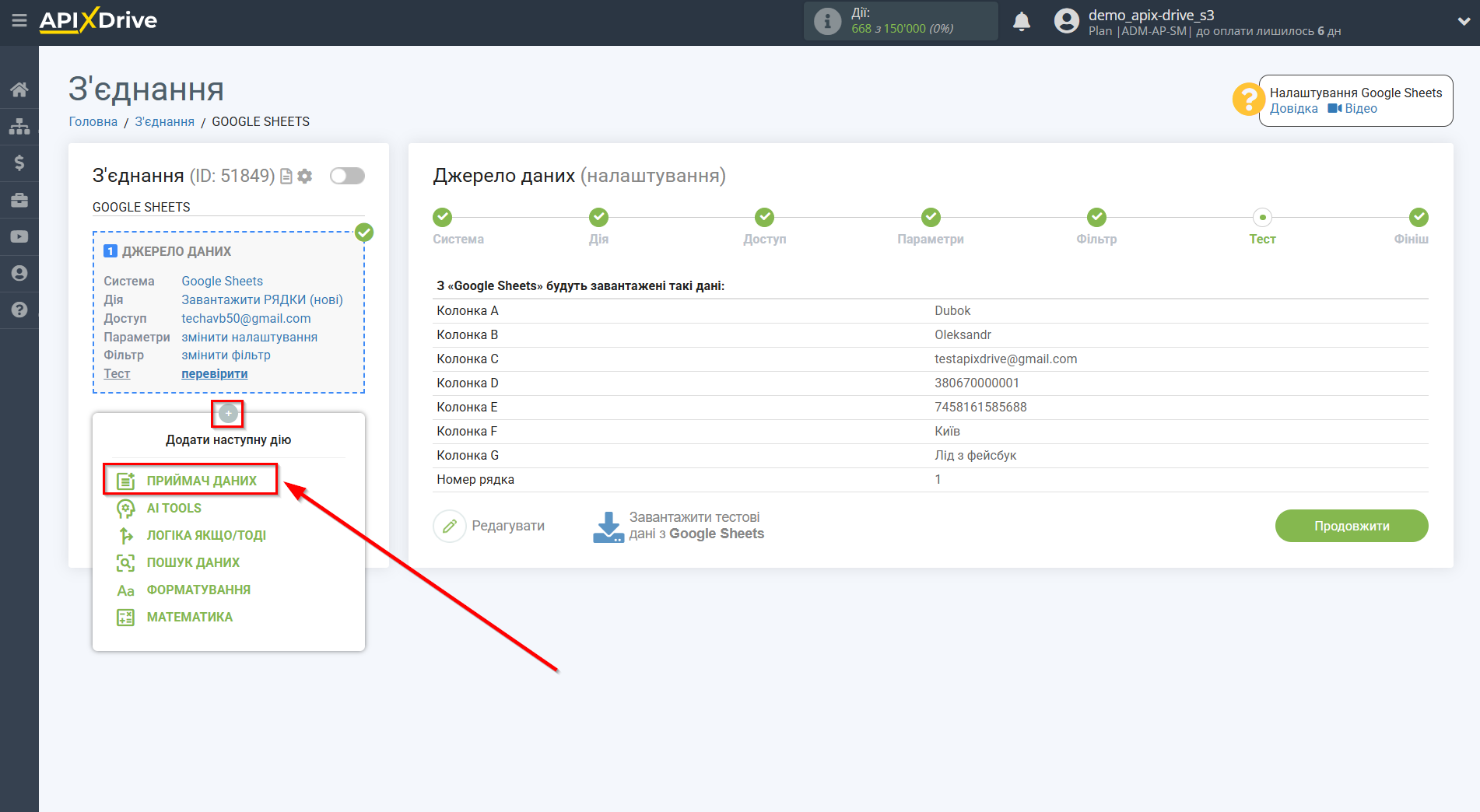The image size is (1480, 812).
Task: Click the Продовжити button
Action: 1351,526
